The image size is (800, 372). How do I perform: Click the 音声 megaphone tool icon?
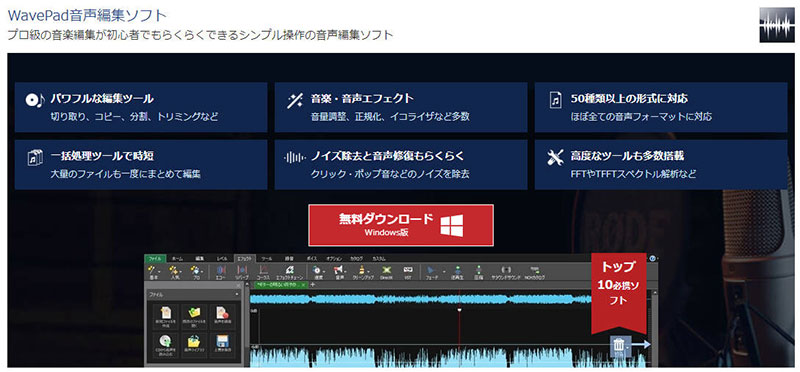click(338, 271)
